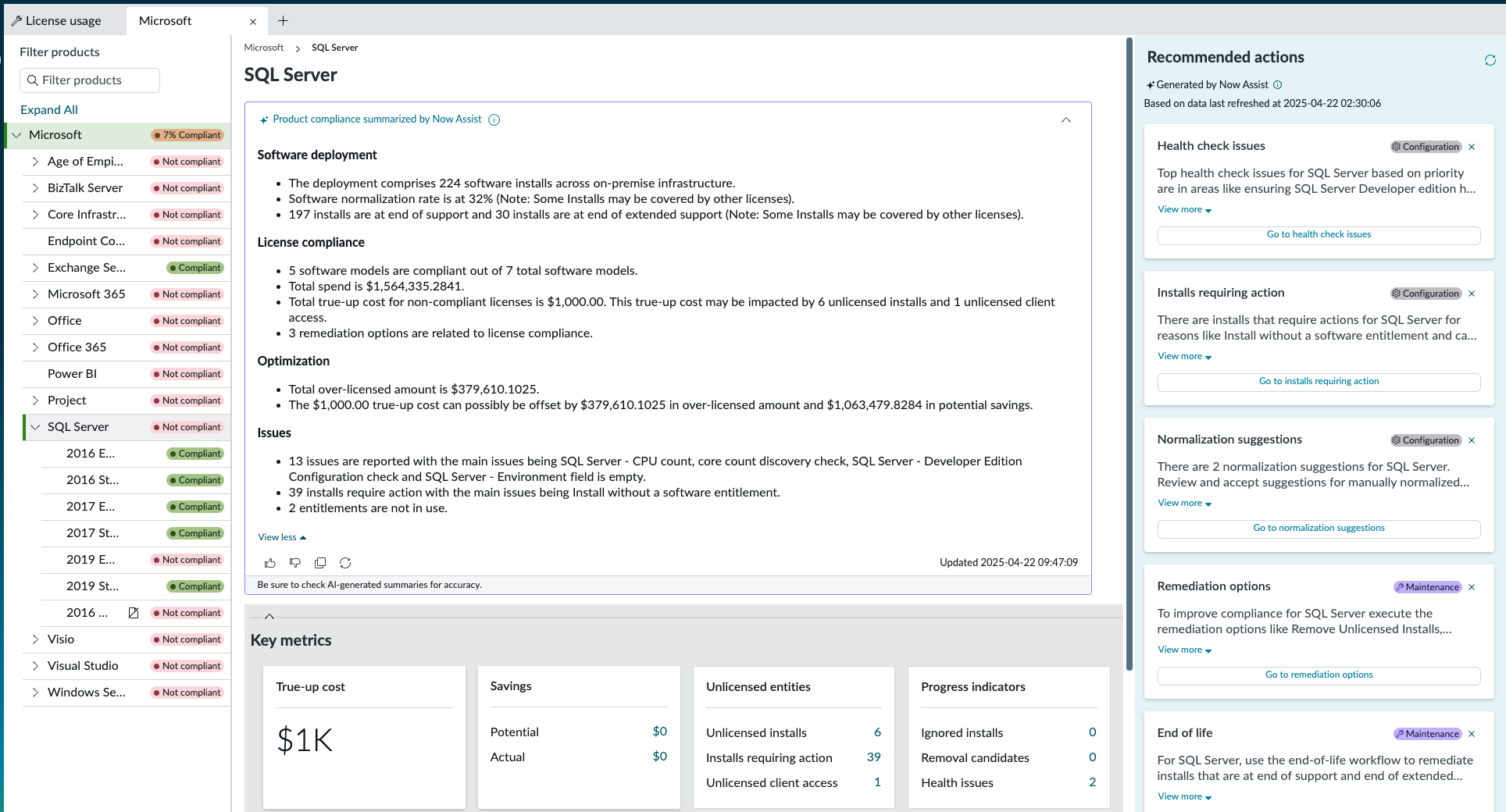Refresh Recommended actions panel icon

tap(1490, 60)
